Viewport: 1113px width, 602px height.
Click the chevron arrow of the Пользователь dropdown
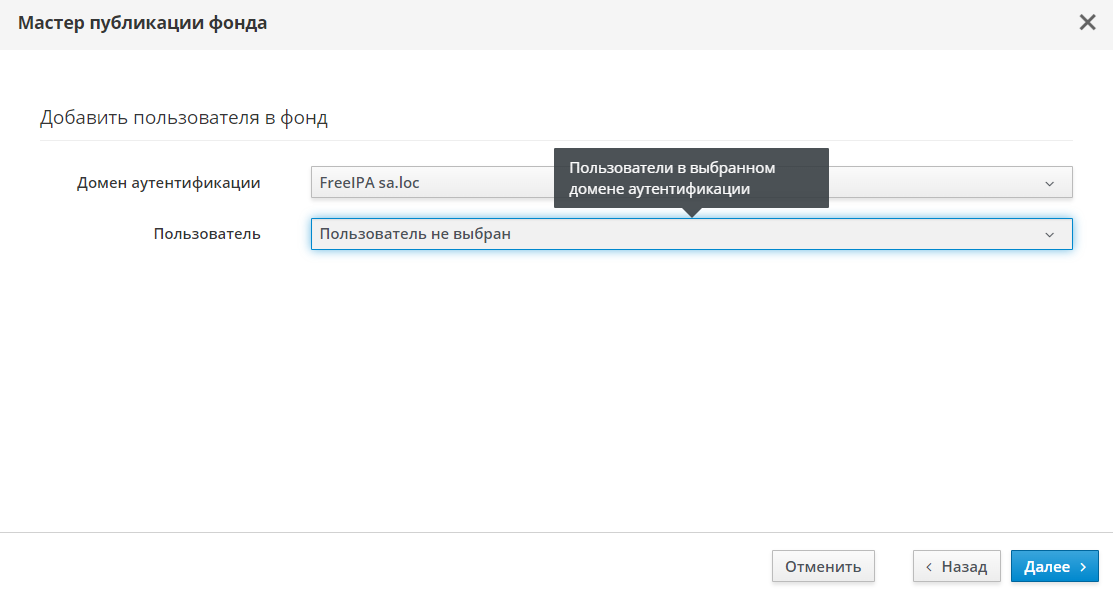click(x=1049, y=235)
